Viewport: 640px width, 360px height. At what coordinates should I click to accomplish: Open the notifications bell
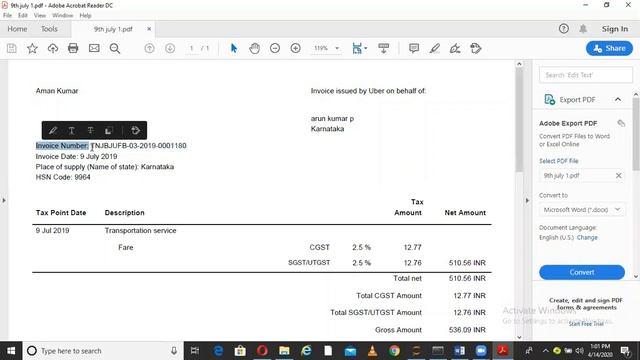[583, 29]
